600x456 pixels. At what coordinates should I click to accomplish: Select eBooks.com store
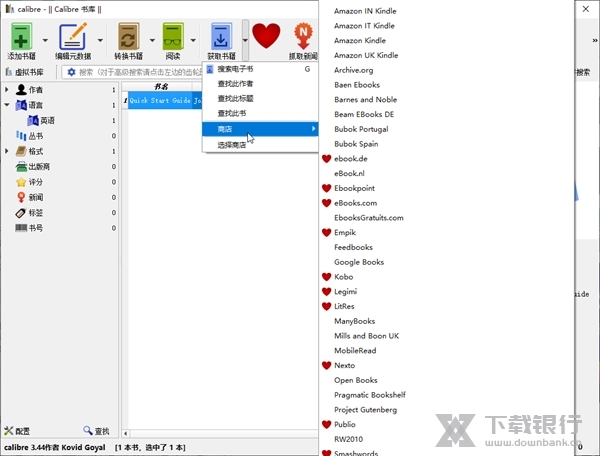[x=349, y=203]
